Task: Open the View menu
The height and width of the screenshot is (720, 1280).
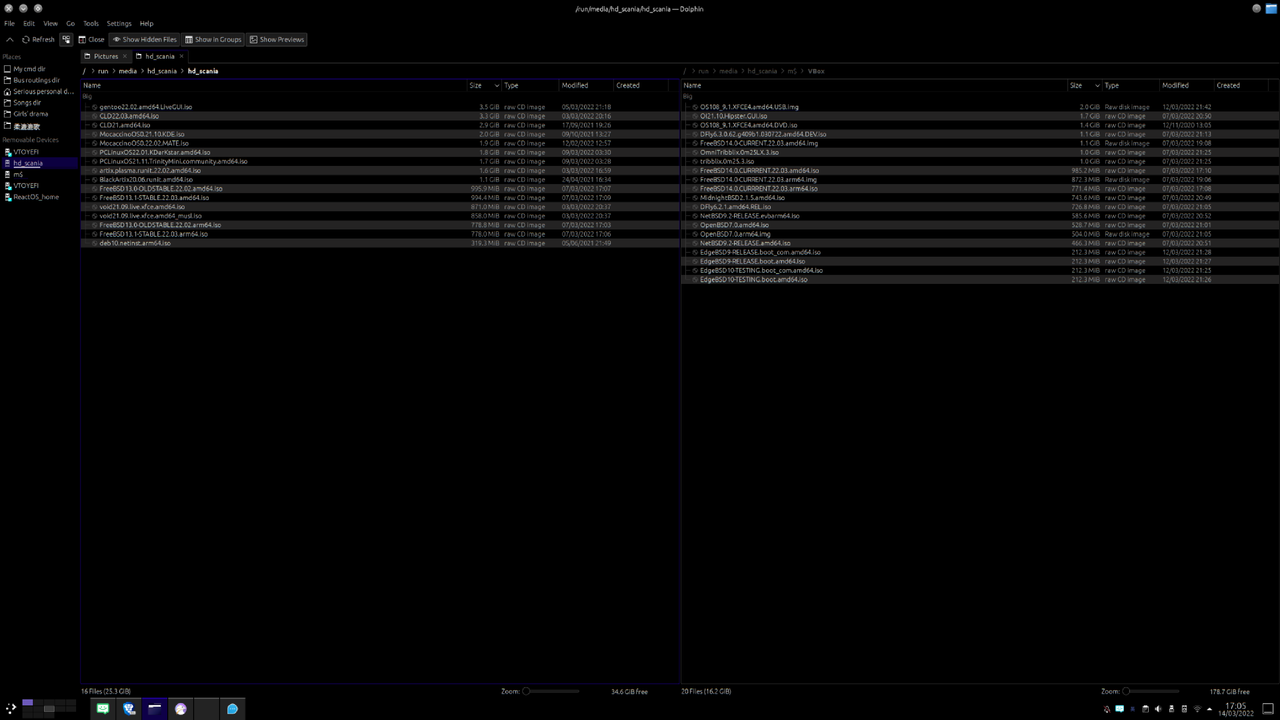Action: [x=50, y=23]
